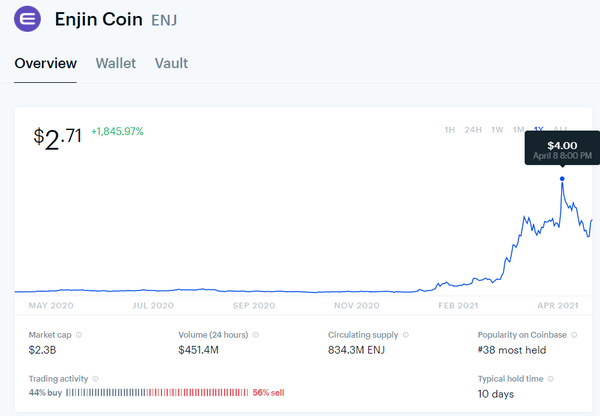Go to the Vault tab

tap(171, 63)
